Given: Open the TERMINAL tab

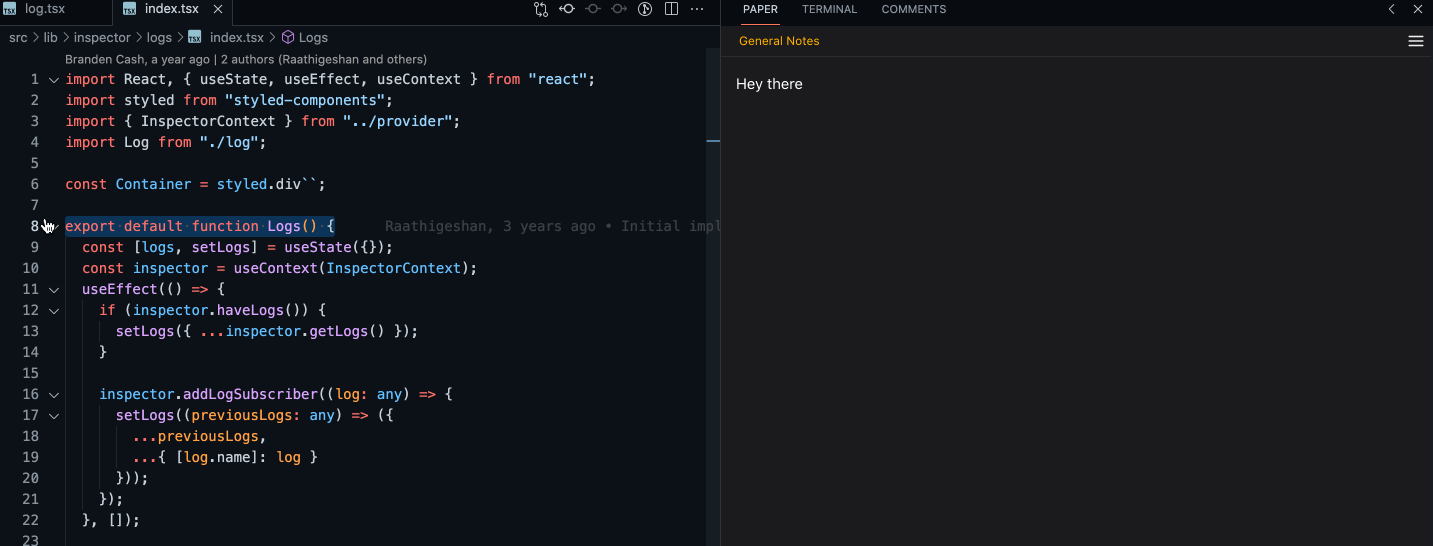Looking at the screenshot, I should pyautogui.click(x=829, y=9).
